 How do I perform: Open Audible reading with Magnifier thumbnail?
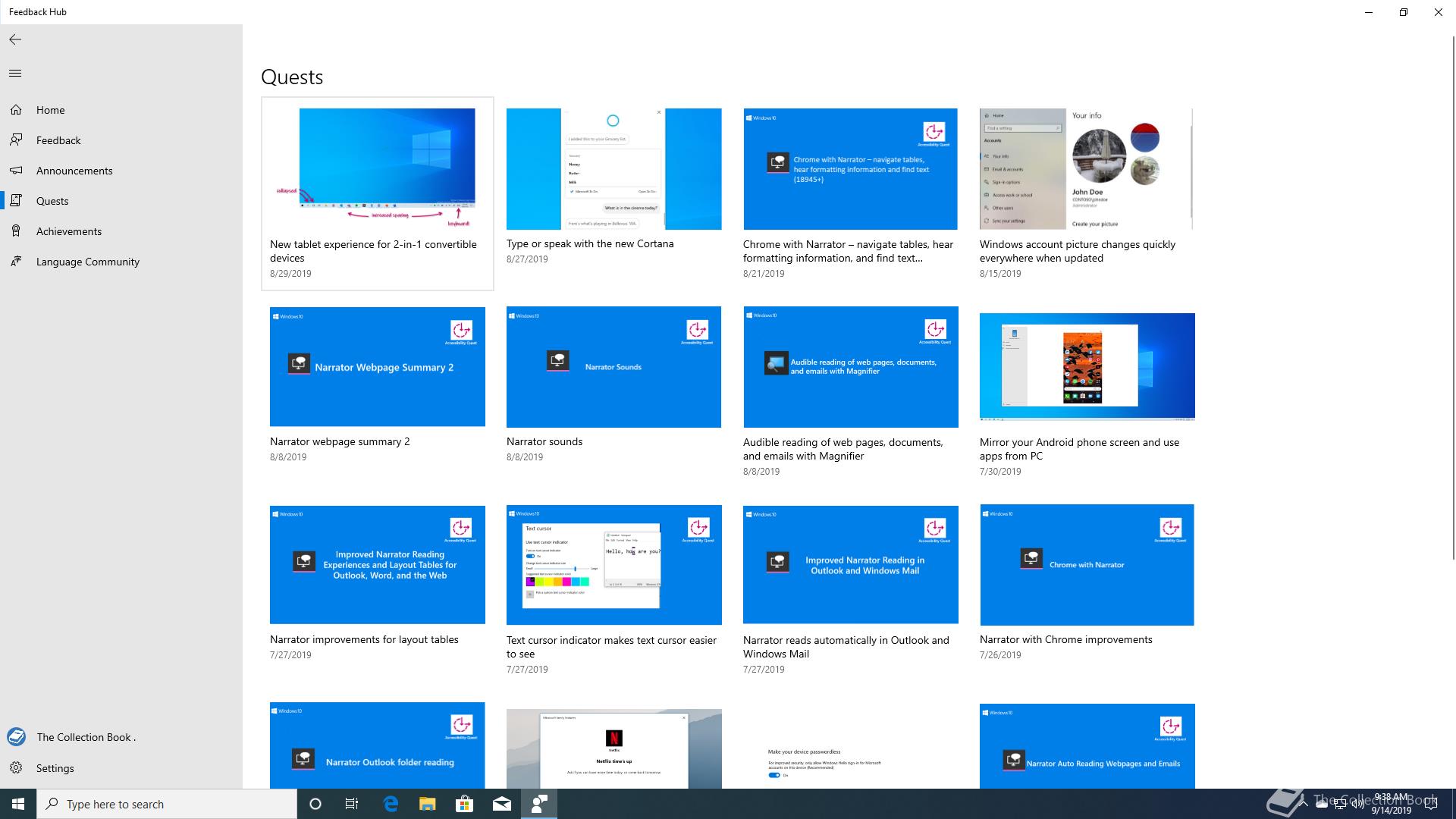point(850,366)
